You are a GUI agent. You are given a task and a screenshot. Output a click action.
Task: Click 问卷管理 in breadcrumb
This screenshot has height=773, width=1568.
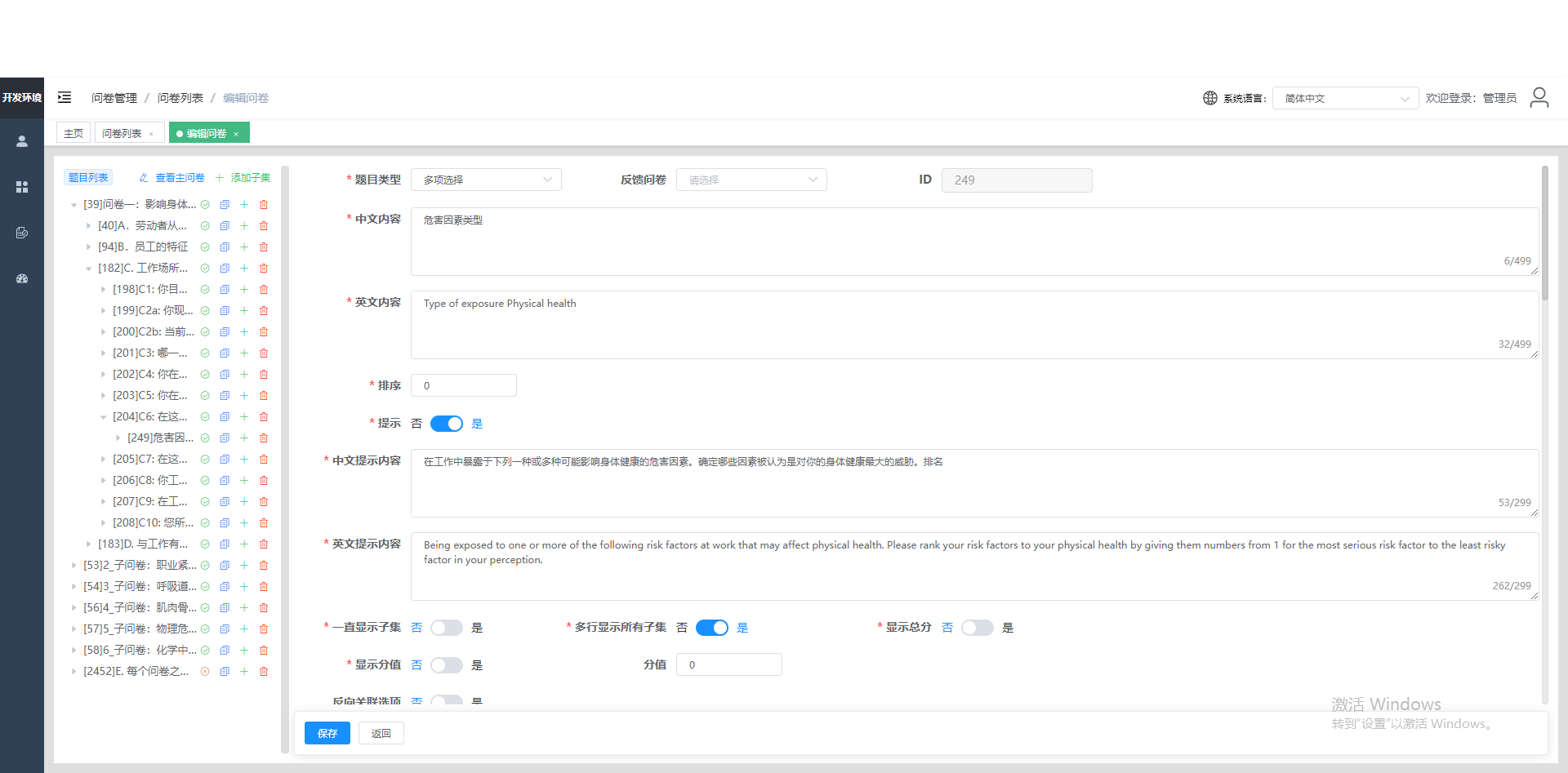click(x=114, y=98)
